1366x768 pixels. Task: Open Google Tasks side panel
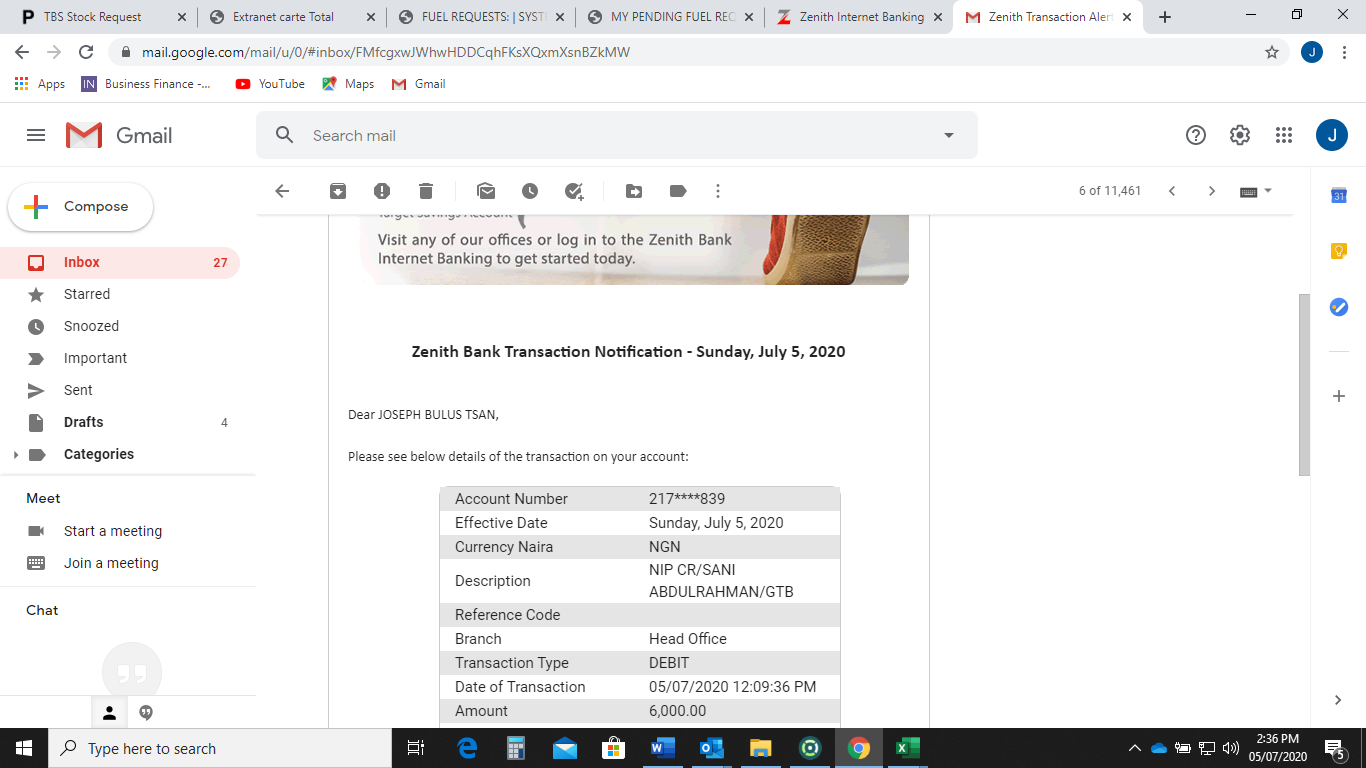click(x=1339, y=307)
